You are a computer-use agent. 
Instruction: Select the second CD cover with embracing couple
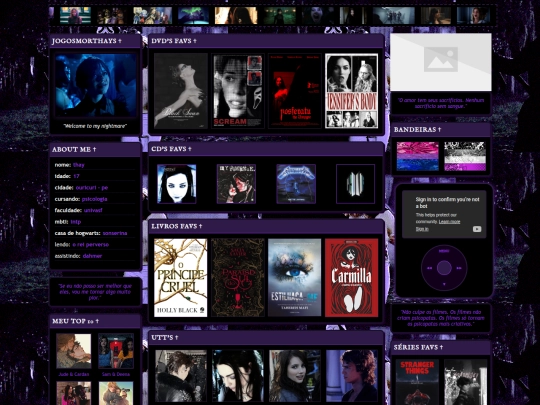(236, 184)
